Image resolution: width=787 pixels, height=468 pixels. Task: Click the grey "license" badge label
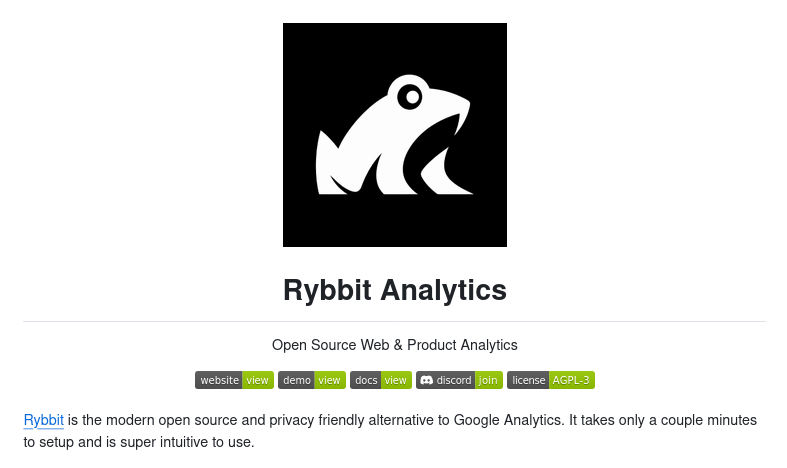(x=529, y=380)
